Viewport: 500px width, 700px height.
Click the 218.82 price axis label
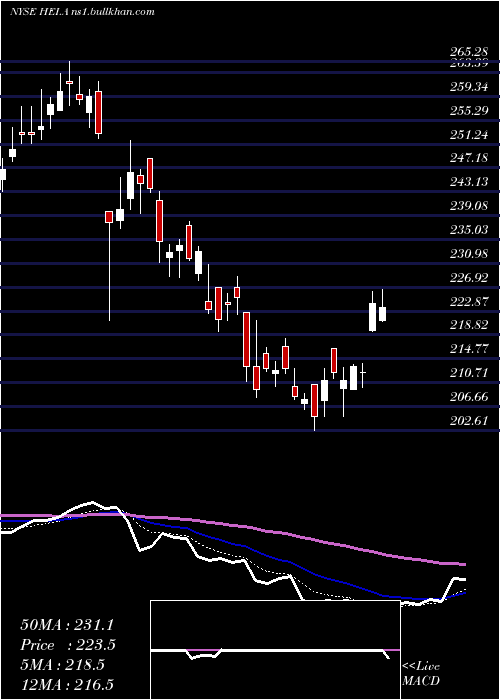pyautogui.click(x=469, y=325)
